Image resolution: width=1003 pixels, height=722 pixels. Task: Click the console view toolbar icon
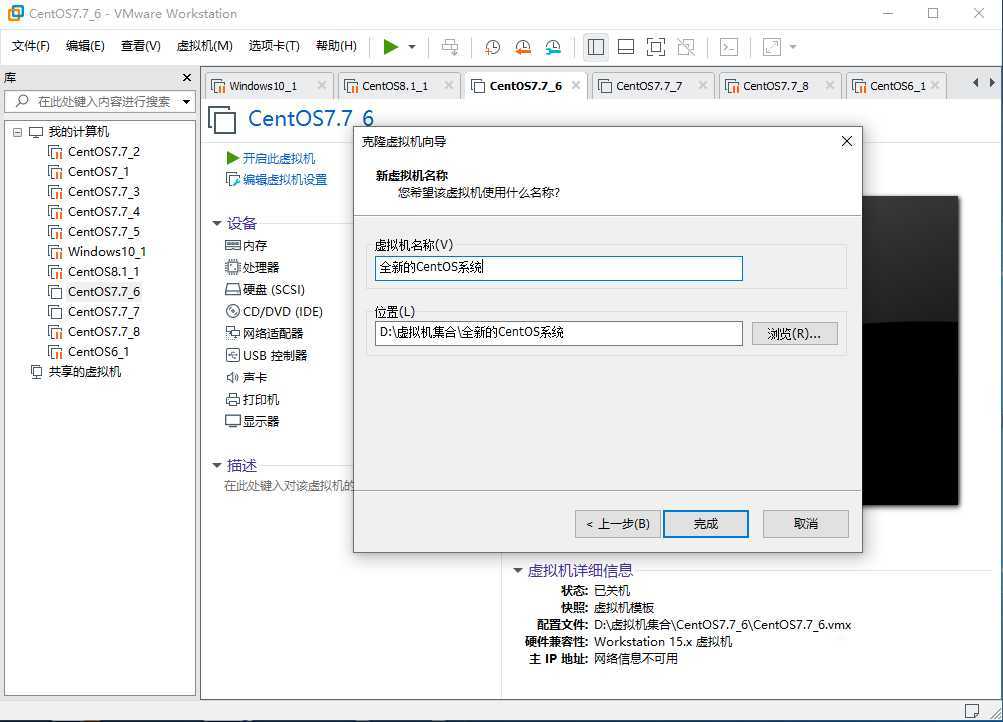point(729,47)
